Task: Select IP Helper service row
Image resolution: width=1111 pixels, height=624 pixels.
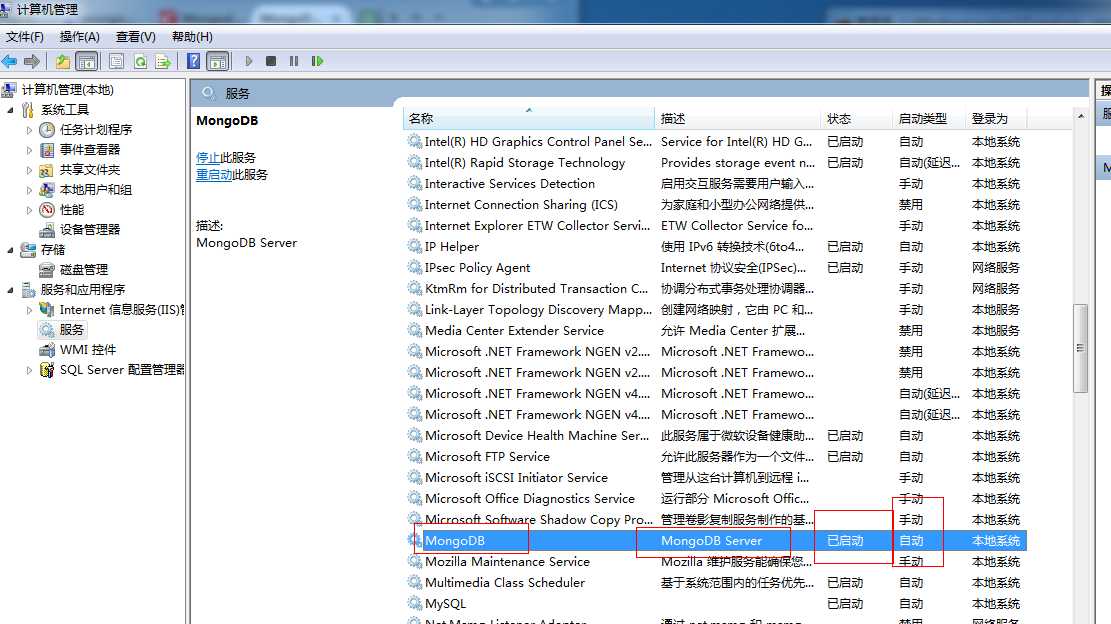Action: pos(716,246)
